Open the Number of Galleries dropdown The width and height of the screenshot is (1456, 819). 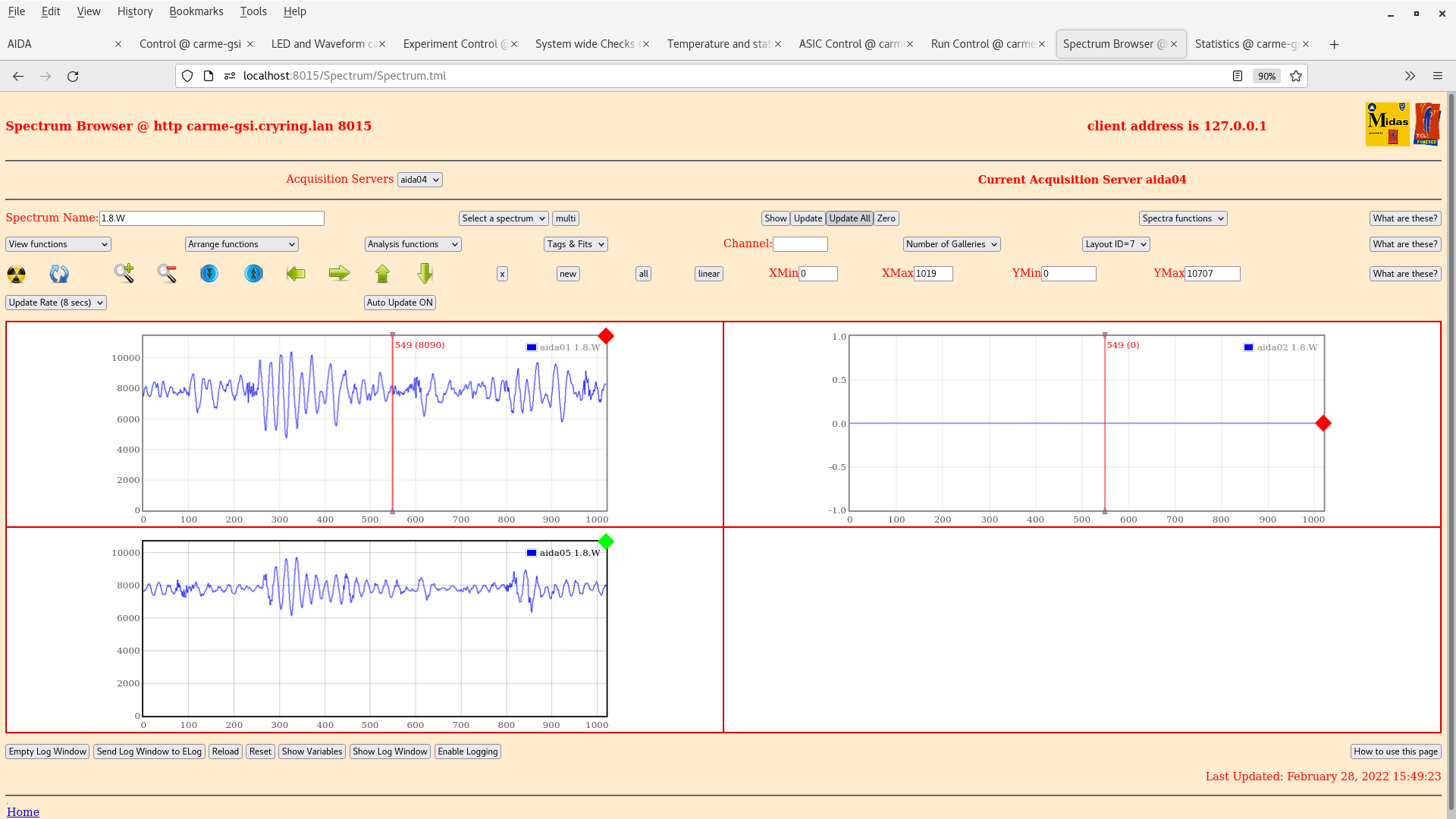(952, 244)
